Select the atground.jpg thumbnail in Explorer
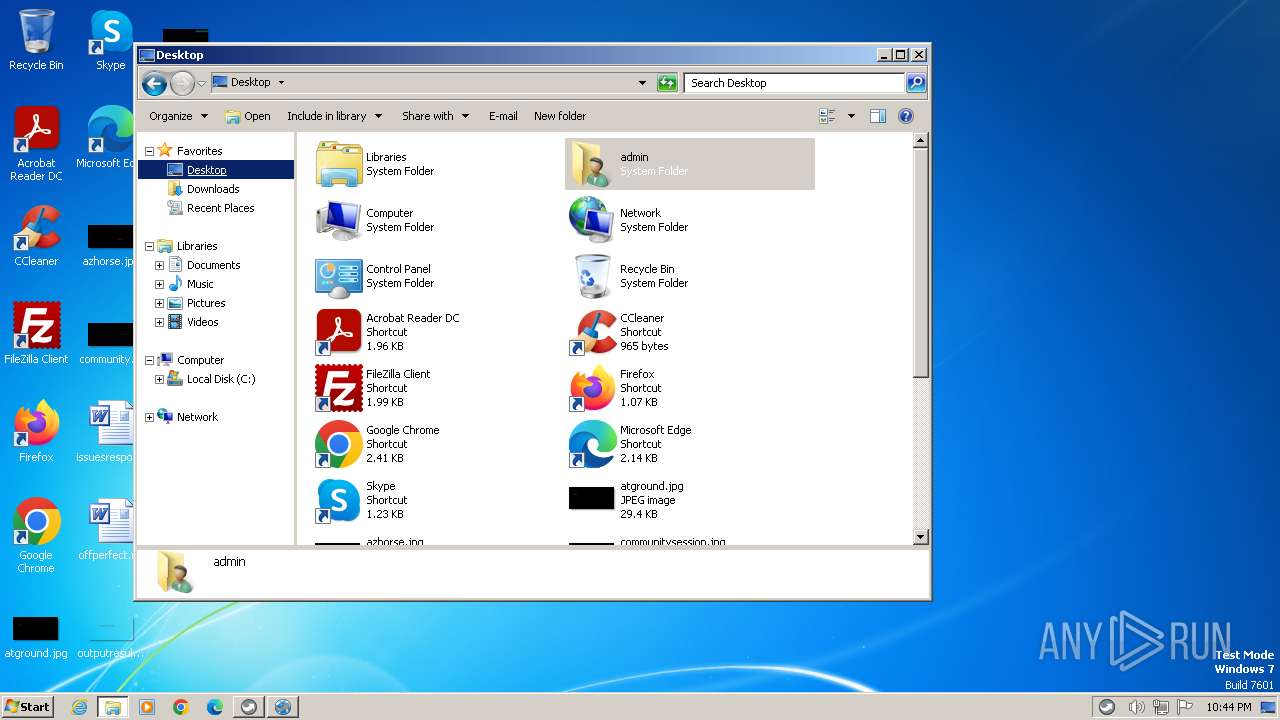Screen dimensions: 1280x720 [591, 498]
